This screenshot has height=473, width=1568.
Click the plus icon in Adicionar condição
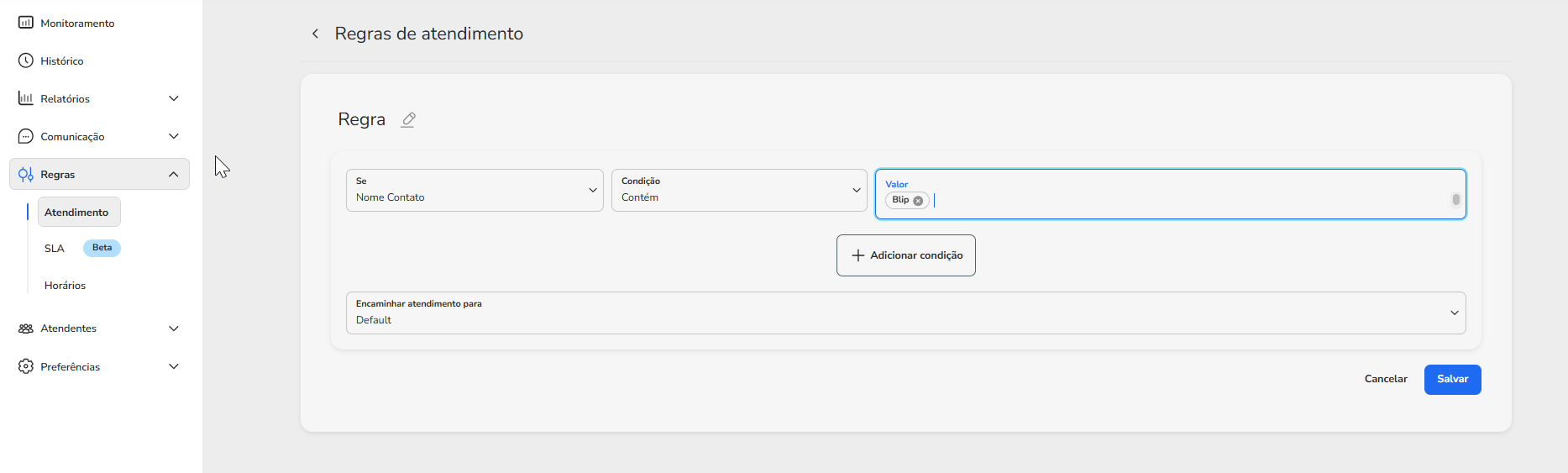857,255
